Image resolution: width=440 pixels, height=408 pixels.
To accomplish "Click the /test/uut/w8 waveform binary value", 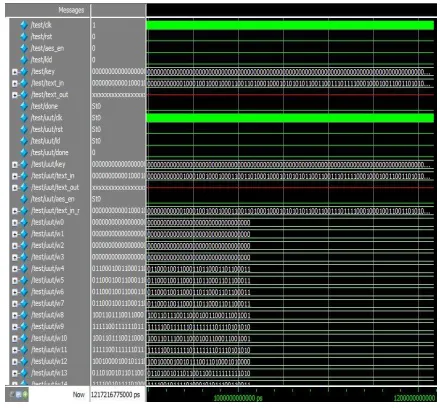I will tap(199, 315).
